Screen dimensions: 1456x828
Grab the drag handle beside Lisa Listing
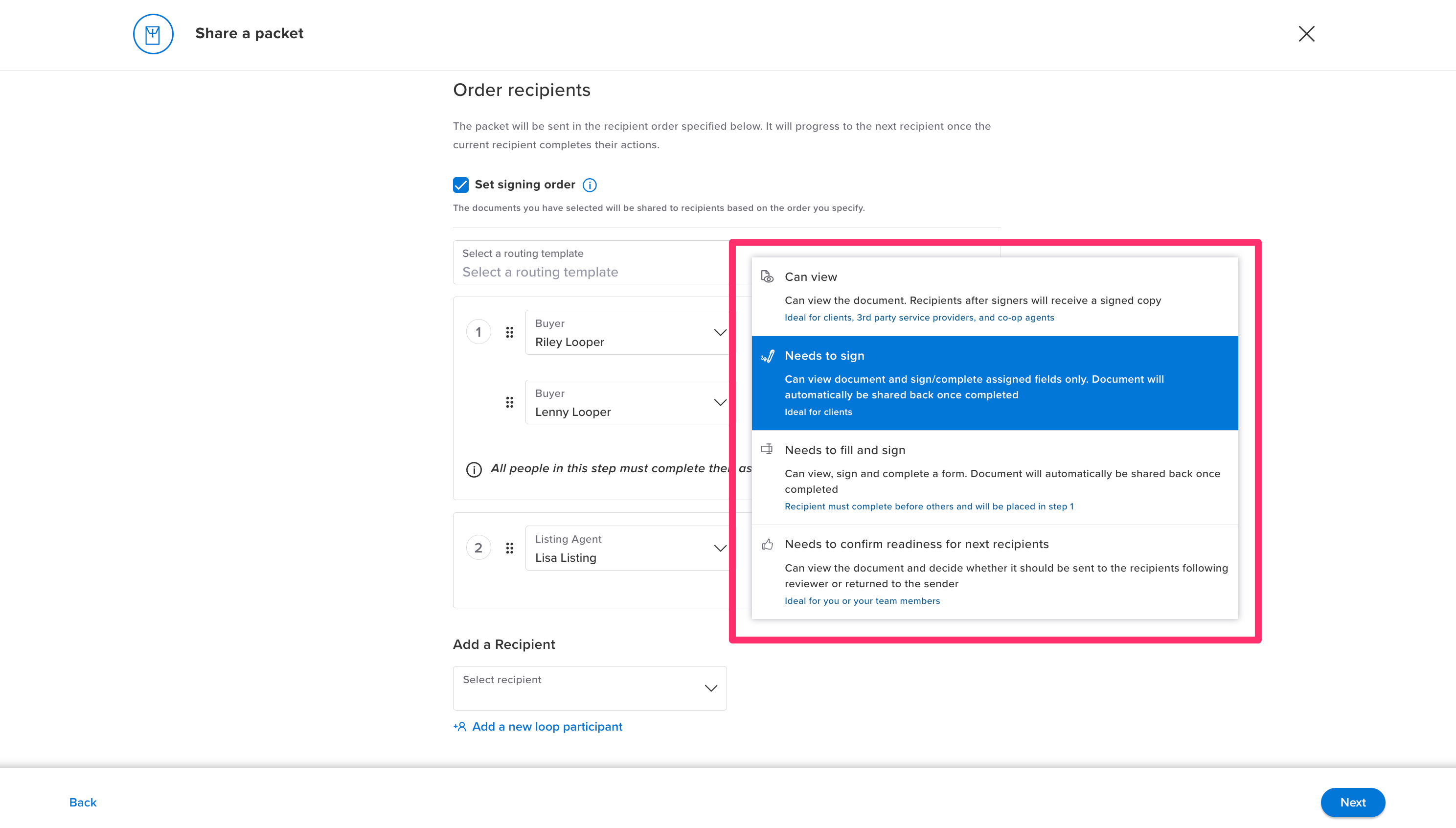[509, 548]
